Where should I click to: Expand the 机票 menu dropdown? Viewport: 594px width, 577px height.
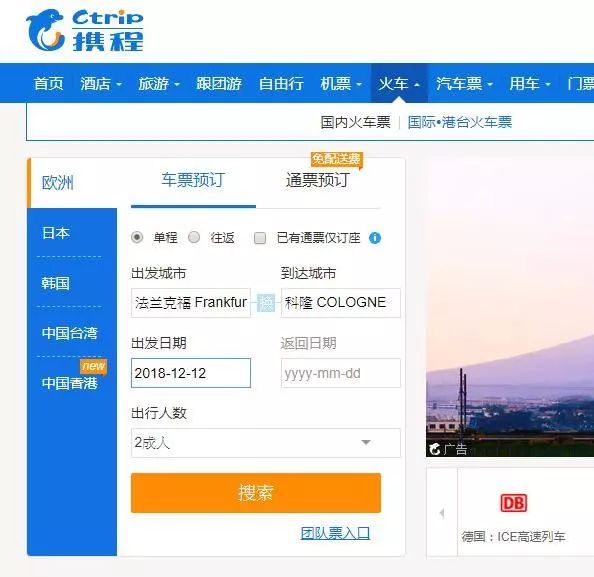pos(341,83)
